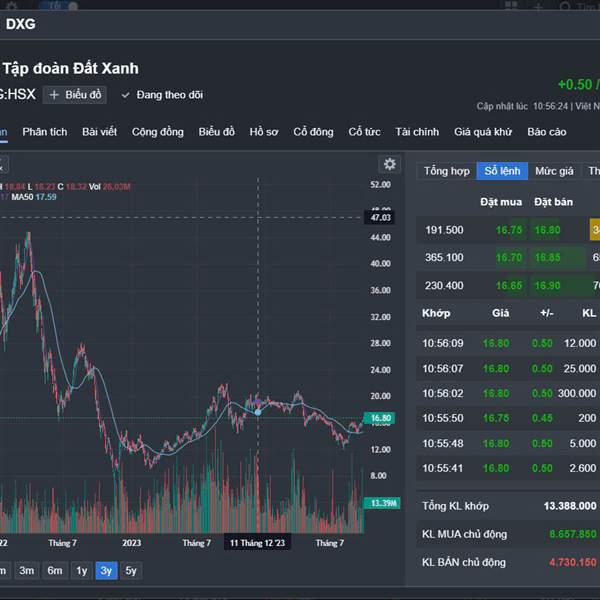
Task: Click the Đặt mua column header
Action: 501,202
